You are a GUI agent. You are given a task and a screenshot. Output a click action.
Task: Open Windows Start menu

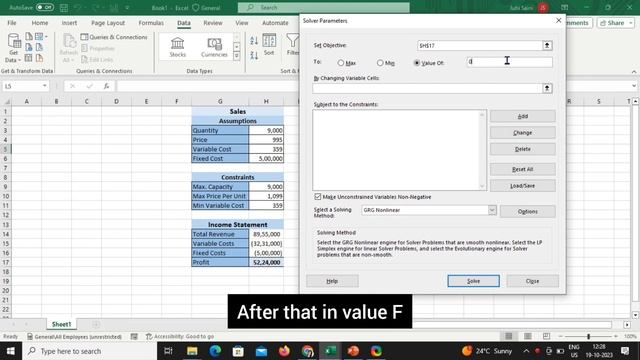[x=11, y=351]
